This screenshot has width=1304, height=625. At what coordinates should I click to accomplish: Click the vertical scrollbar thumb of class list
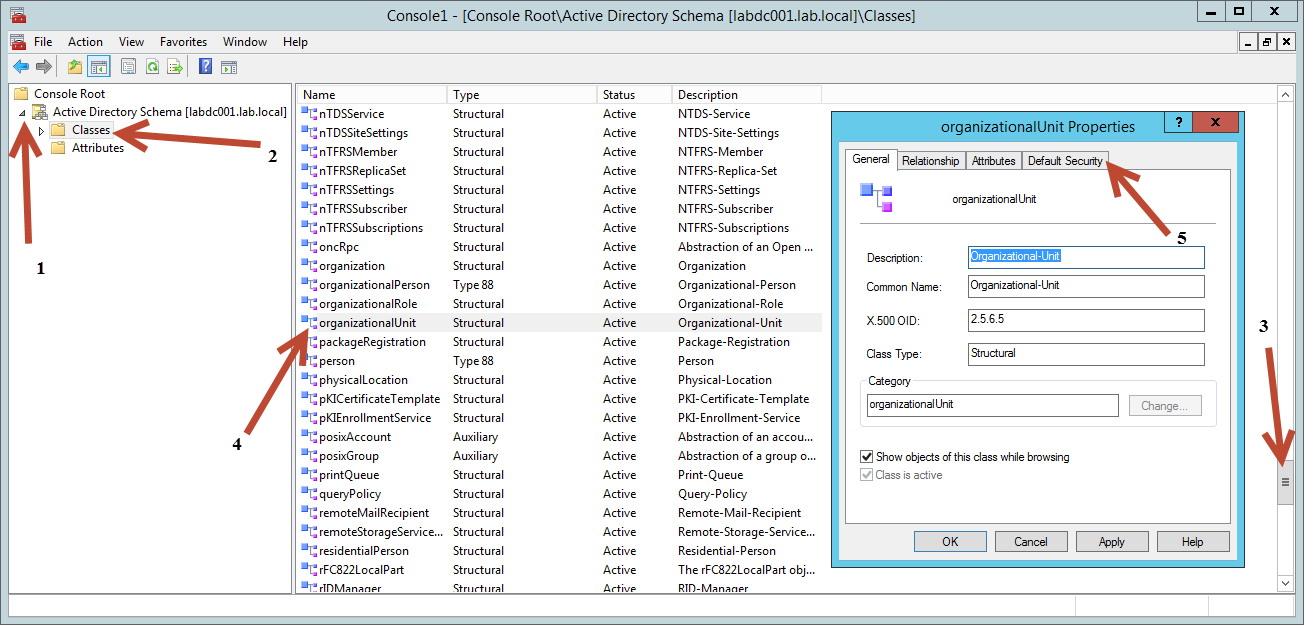(x=1286, y=482)
